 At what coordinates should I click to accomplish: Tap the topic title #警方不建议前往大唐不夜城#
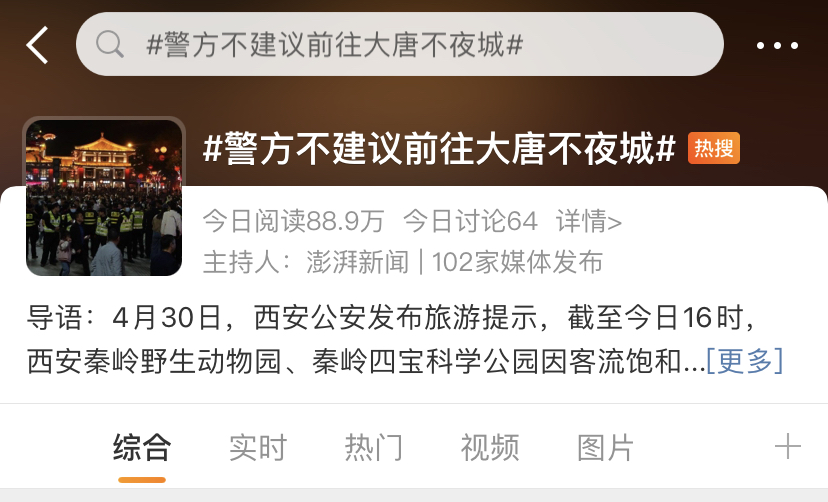[439, 148]
